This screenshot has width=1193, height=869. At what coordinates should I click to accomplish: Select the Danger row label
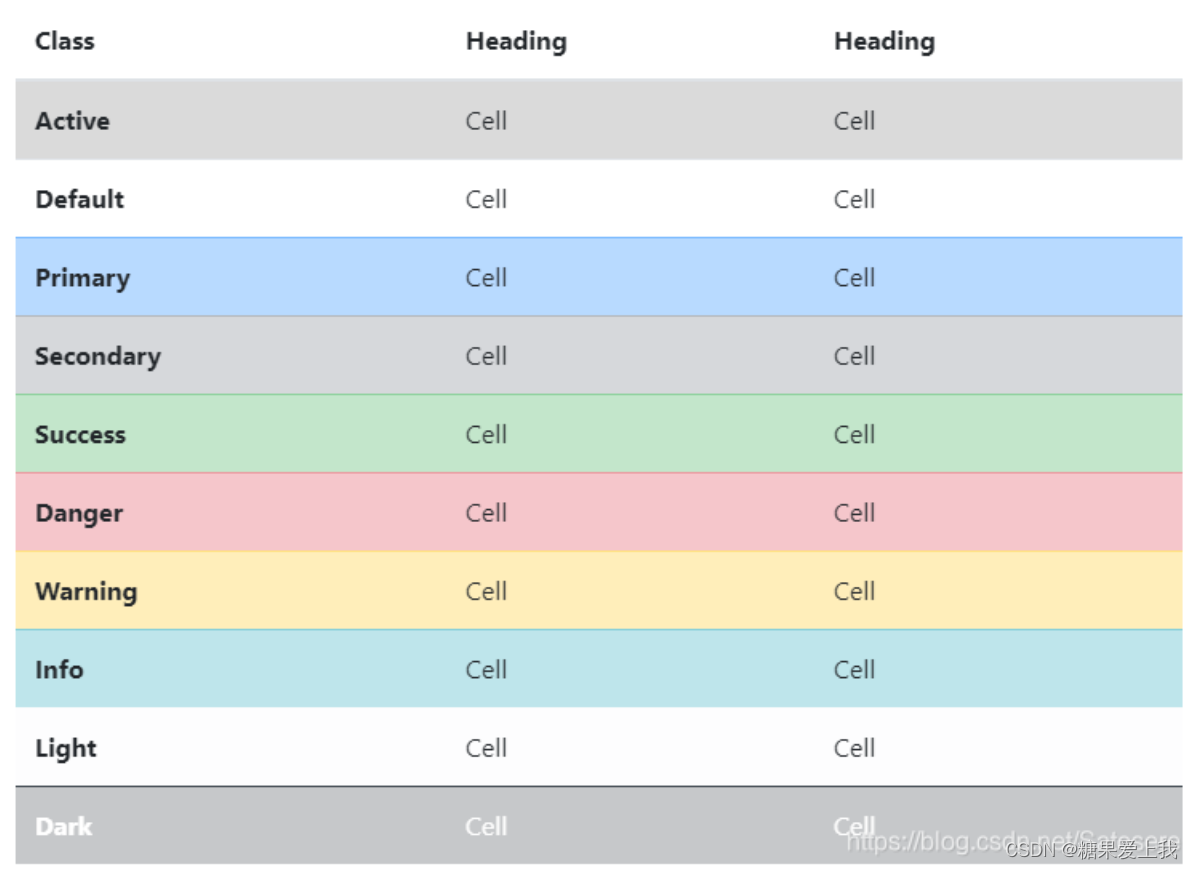(x=79, y=513)
